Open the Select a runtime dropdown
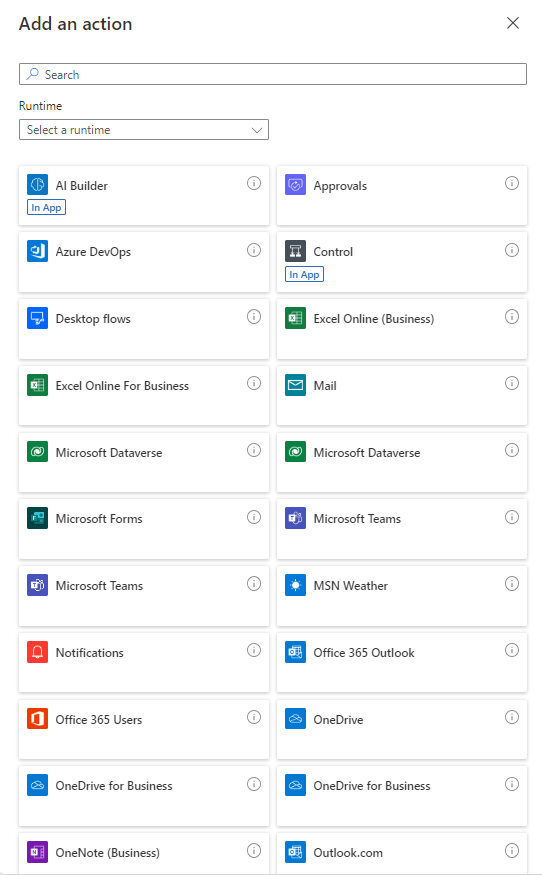The image size is (542, 875). [144, 129]
